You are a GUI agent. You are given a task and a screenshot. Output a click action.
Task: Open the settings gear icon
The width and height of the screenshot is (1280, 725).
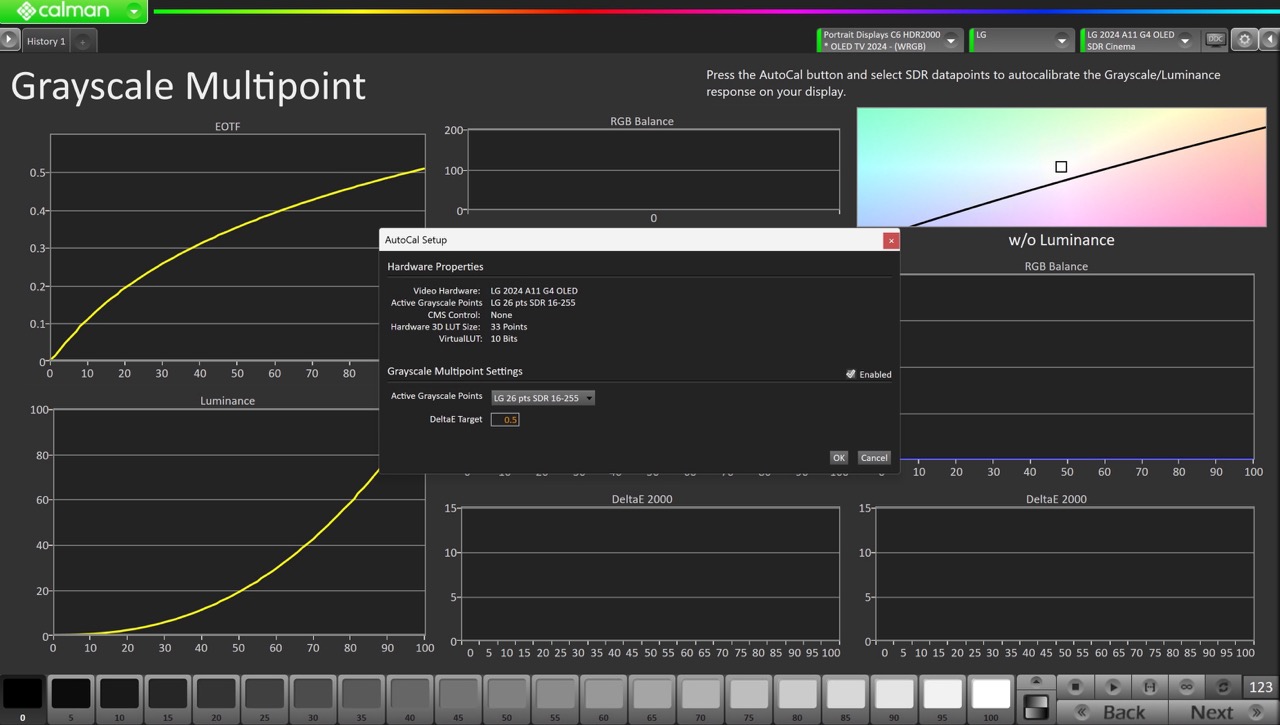[x=1244, y=40]
